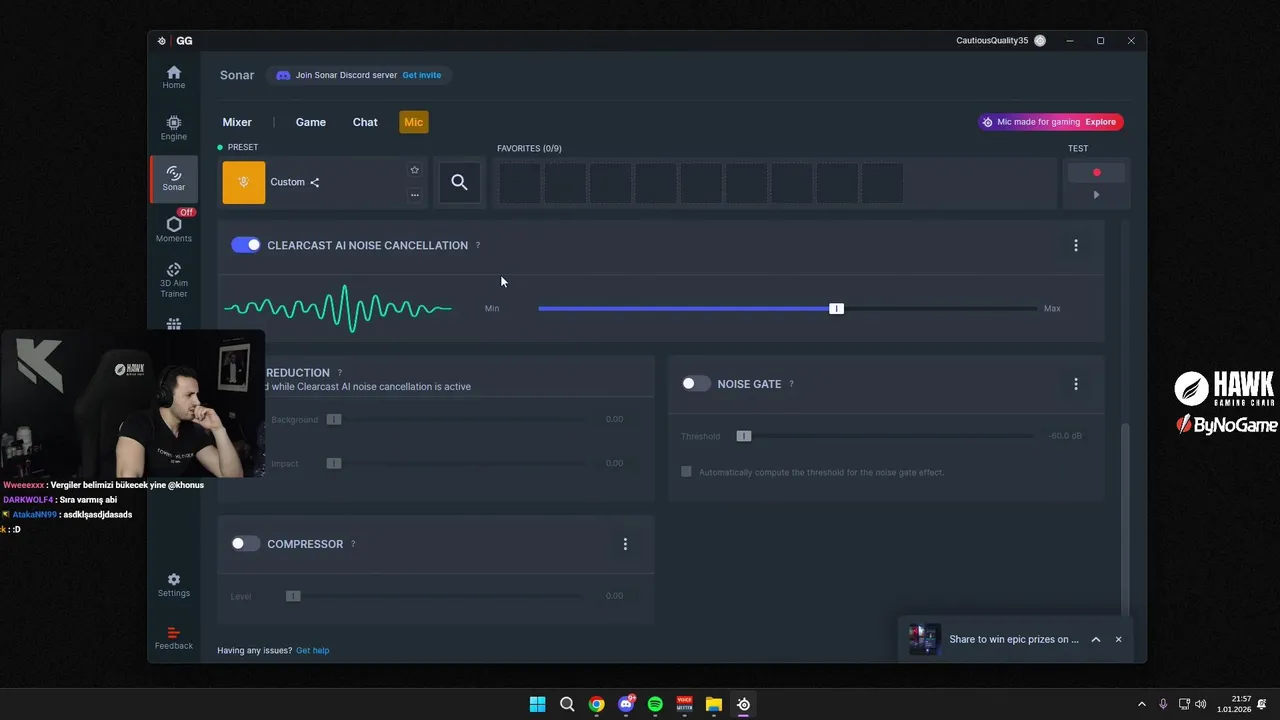The height and width of the screenshot is (720, 1280).
Task: Open File Explorer from the taskbar
Action: [714, 704]
